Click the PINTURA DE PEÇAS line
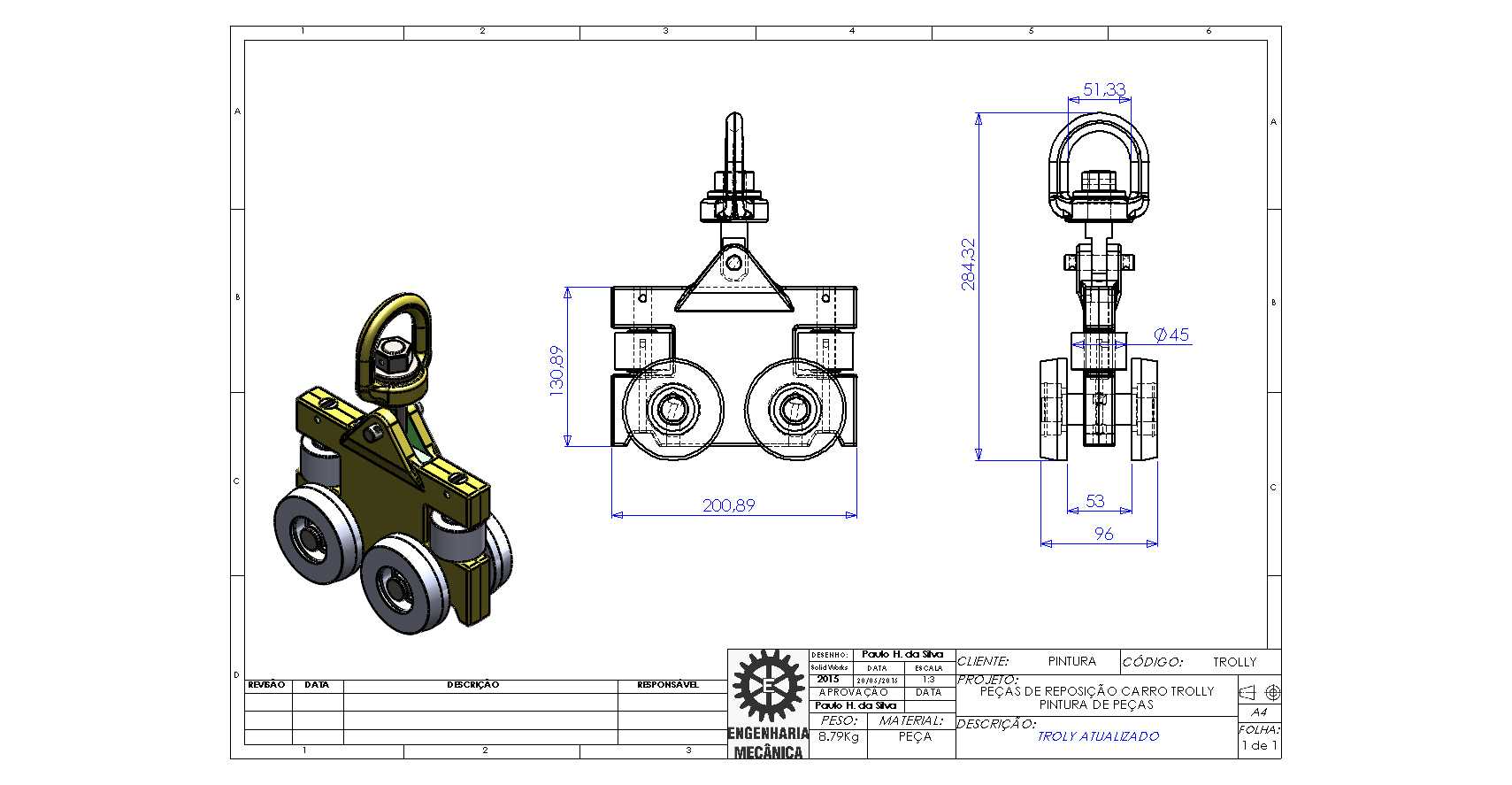The width and height of the screenshot is (1512, 785). (1096, 704)
